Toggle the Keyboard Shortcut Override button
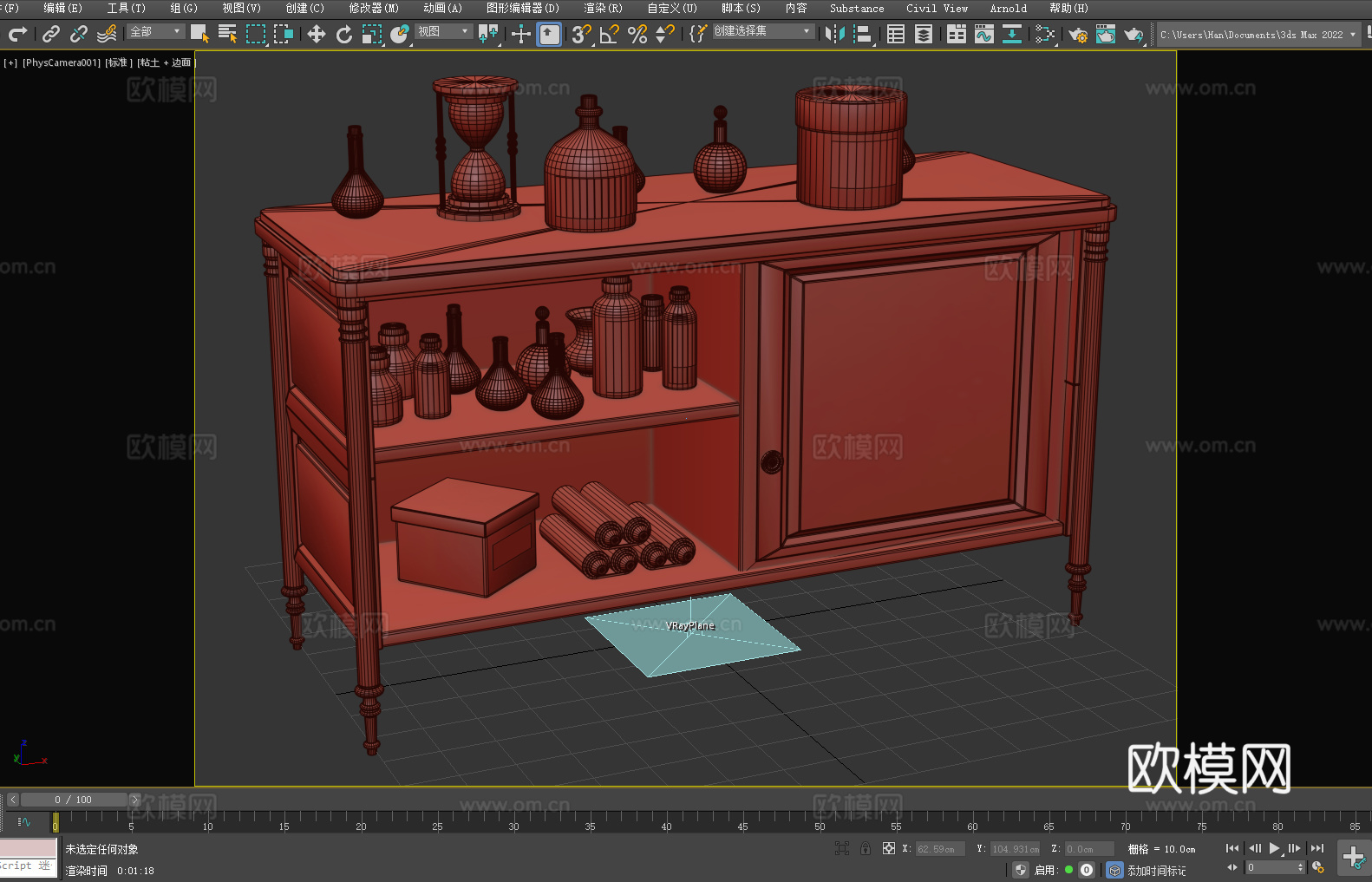1372x882 pixels. [549, 34]
